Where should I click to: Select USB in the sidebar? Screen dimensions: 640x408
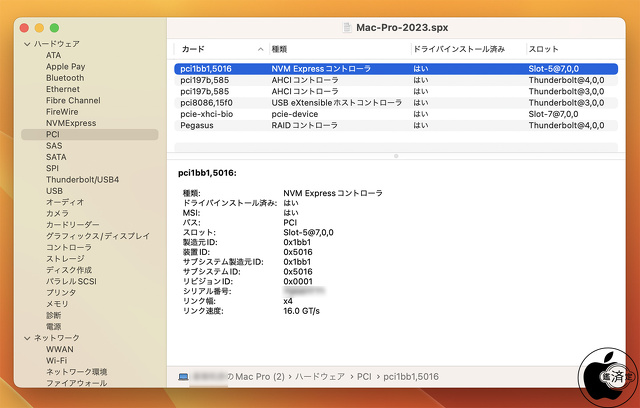[54, 191]
